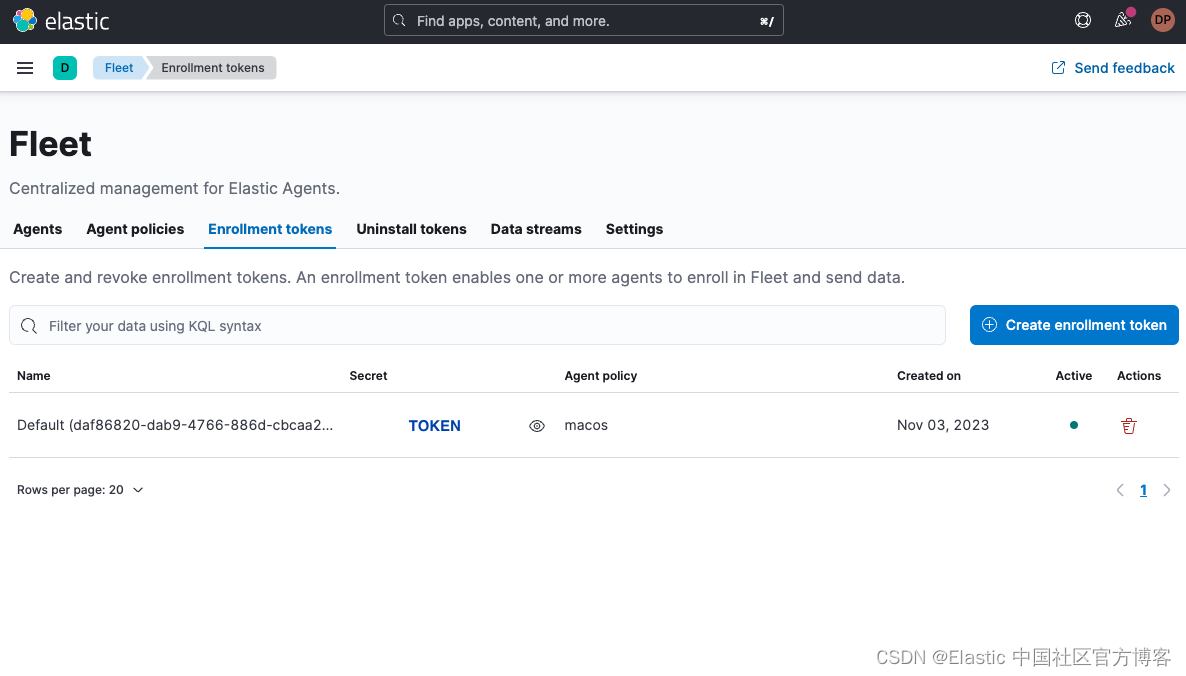Image resolution: width=1186 pixels, height=676 pixels.
Task: Open the help menu lifebuoy icon
Action: (1083, 20)
